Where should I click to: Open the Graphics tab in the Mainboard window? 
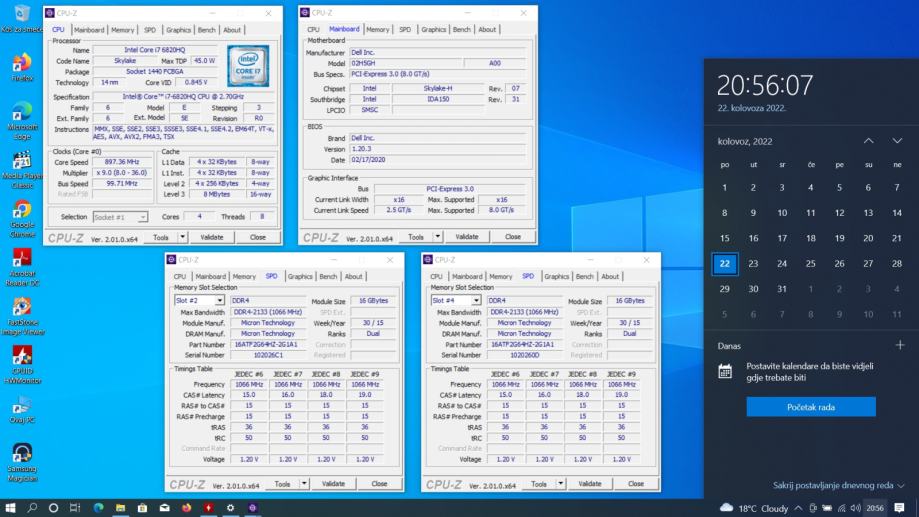click(x=433, y=30)
